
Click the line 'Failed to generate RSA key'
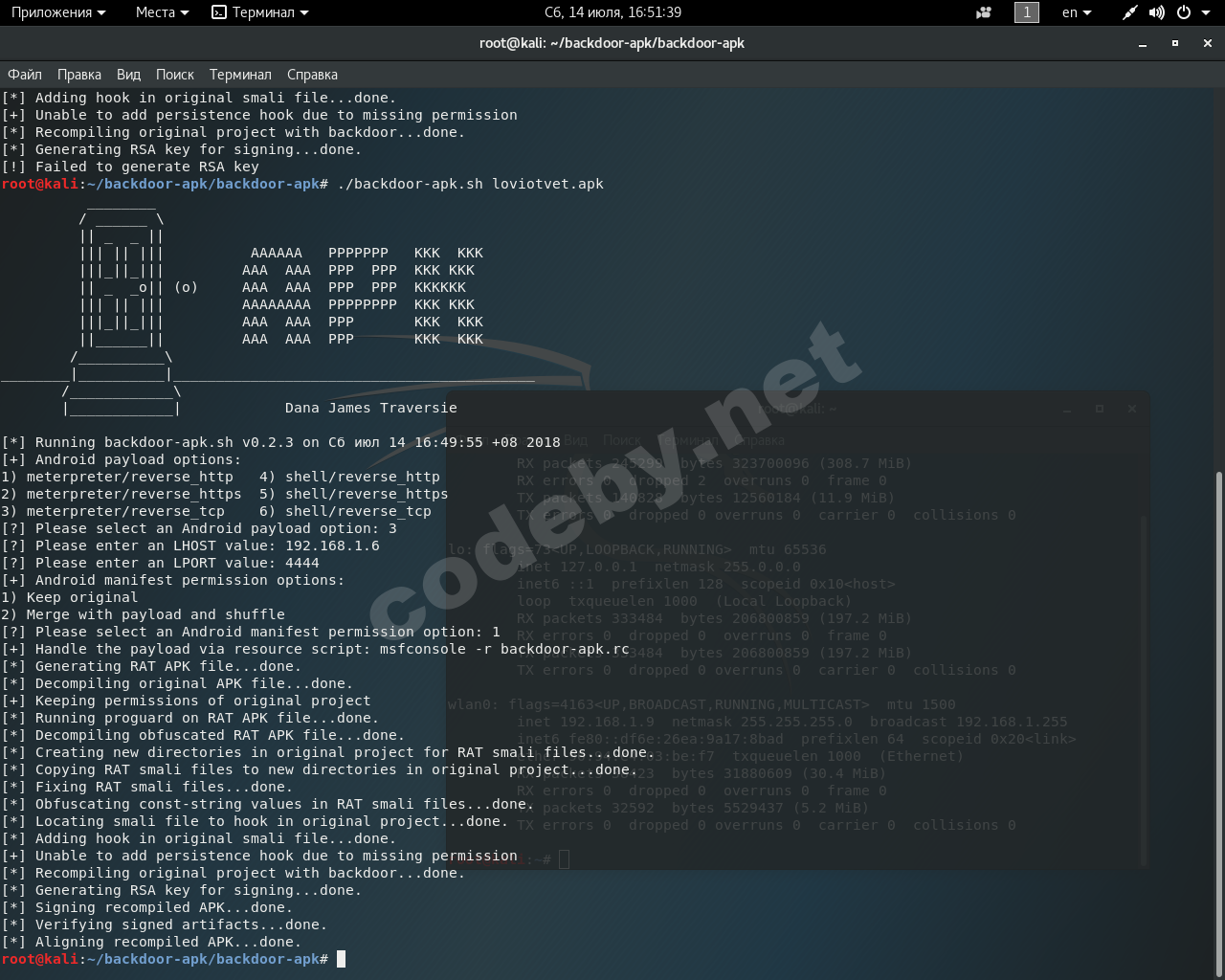[x=147, y=167]
